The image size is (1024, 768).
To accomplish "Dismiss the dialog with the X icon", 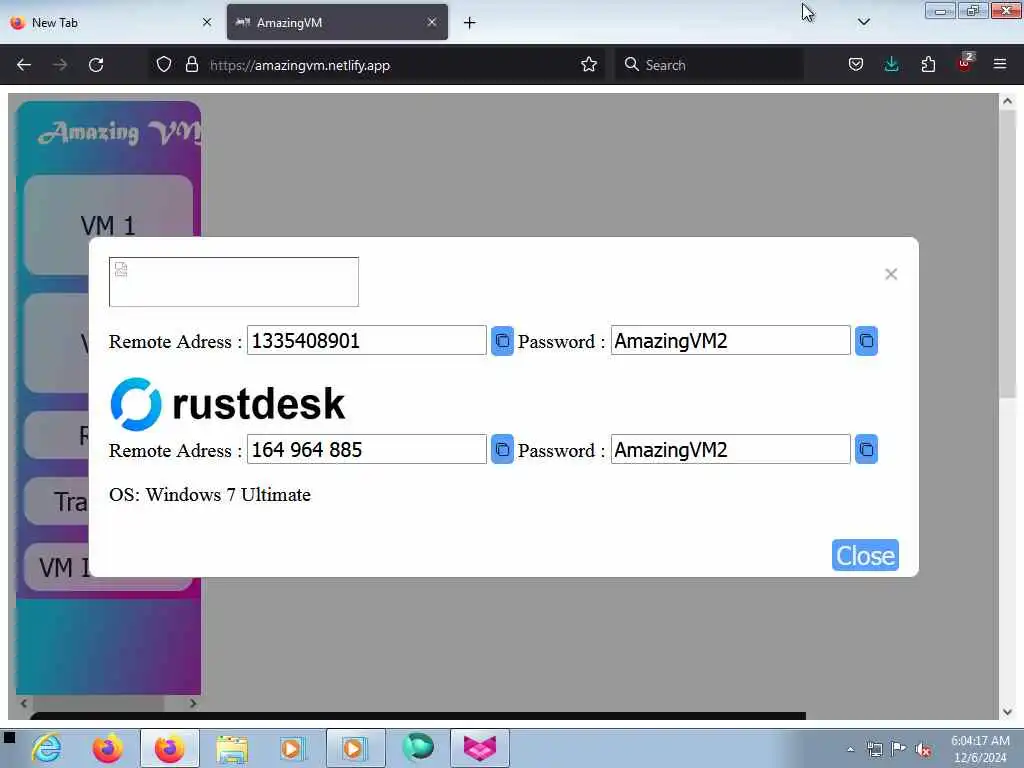I will (891, 274).
